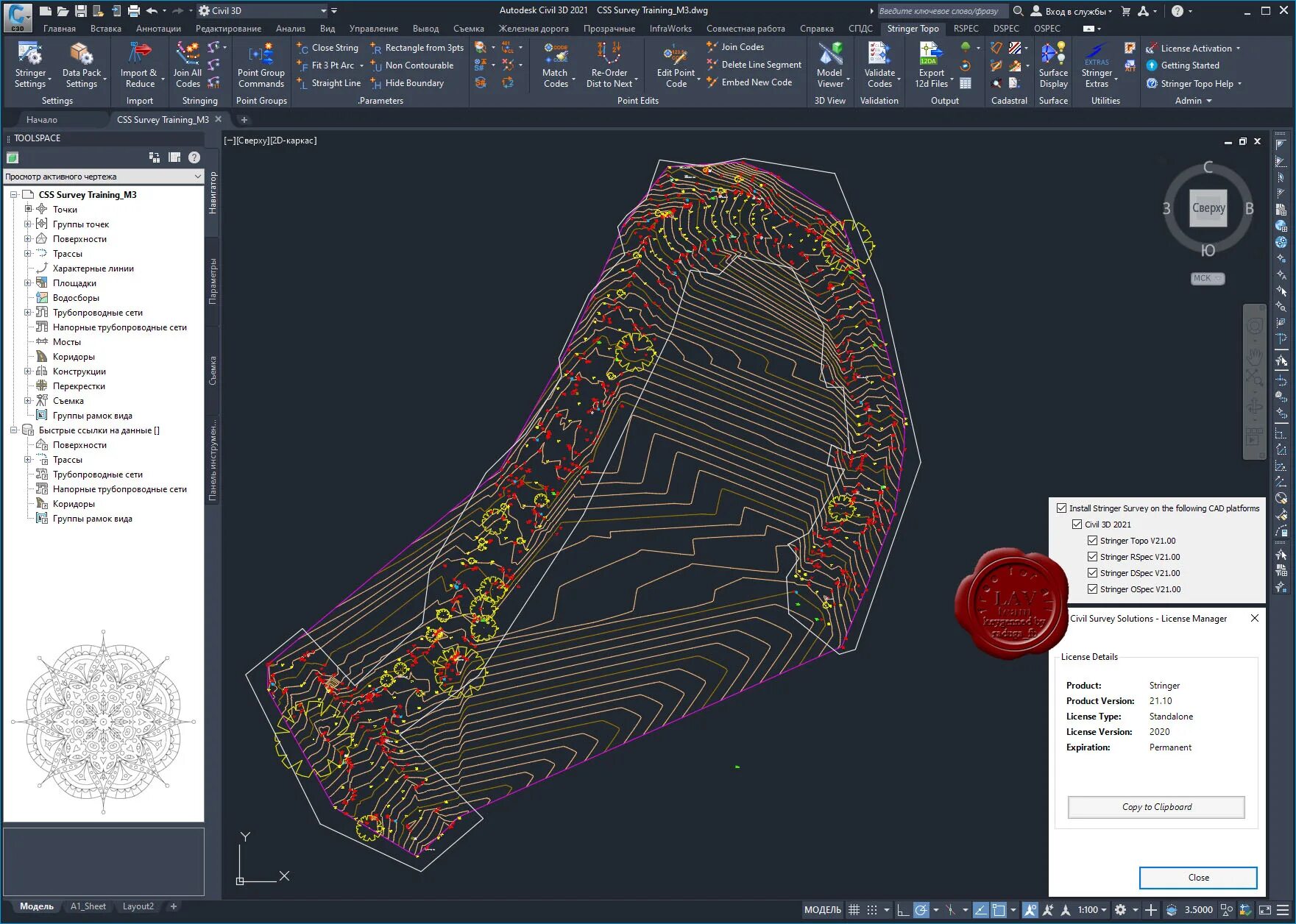This screenshot has width=1296, height=924.
Task: Add a new drawing tab with plus
Action: 244,120
